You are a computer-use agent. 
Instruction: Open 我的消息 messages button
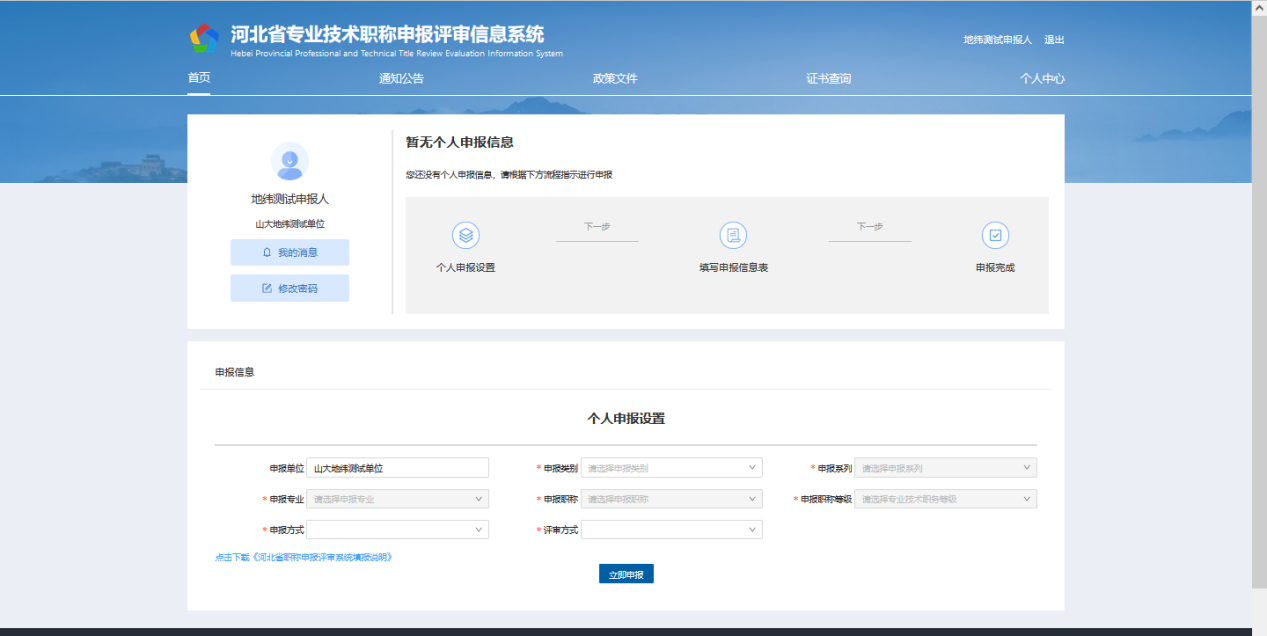[289, 252]
